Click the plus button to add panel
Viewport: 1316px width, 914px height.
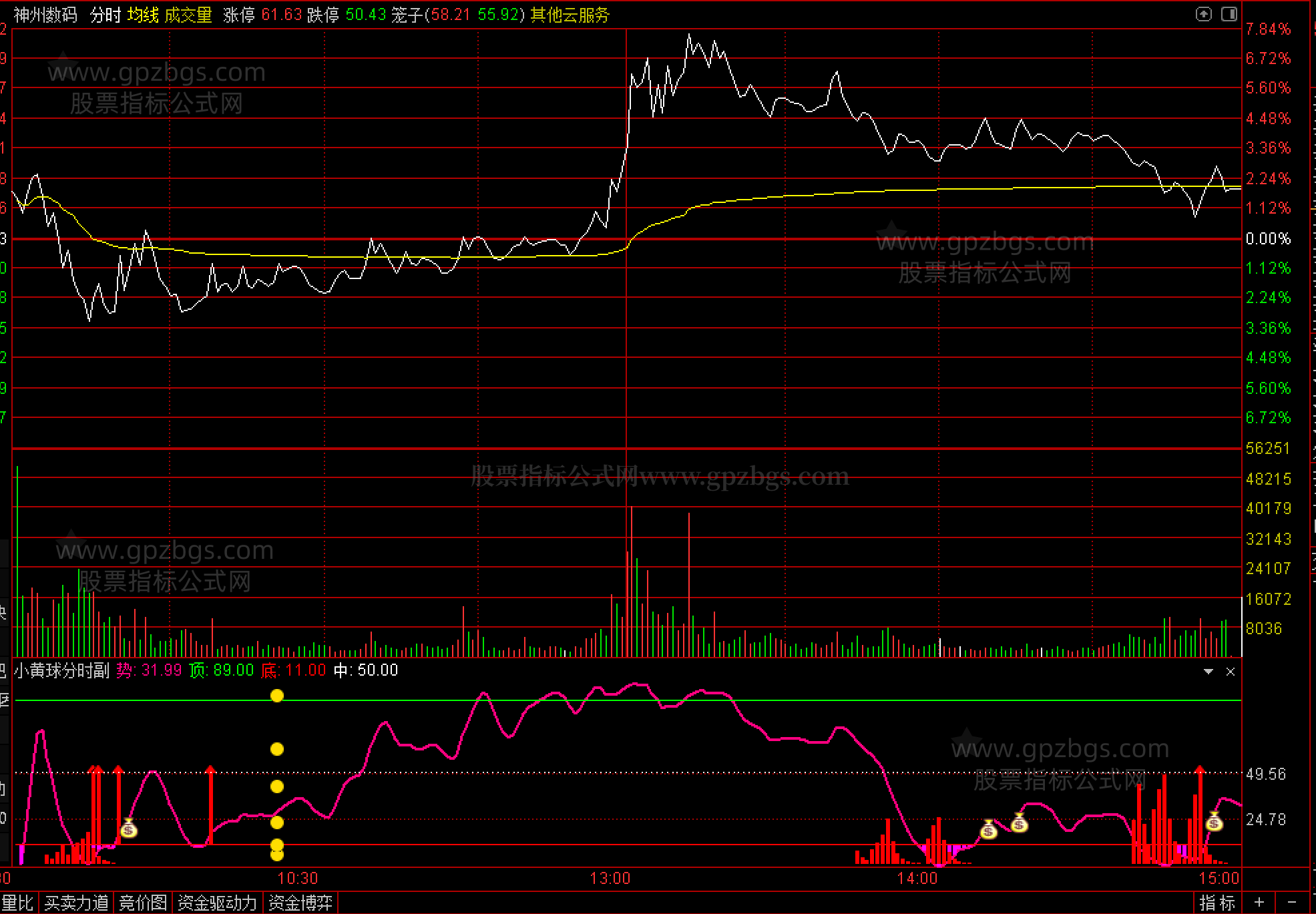(x=1259, y=903)
